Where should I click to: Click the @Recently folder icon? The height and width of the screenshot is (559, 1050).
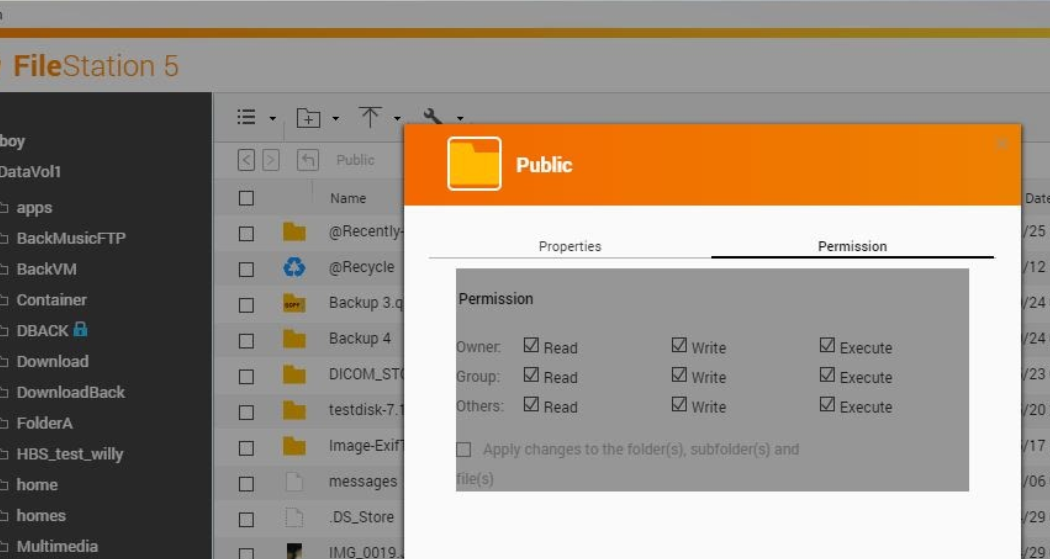[x=294, y=232]
